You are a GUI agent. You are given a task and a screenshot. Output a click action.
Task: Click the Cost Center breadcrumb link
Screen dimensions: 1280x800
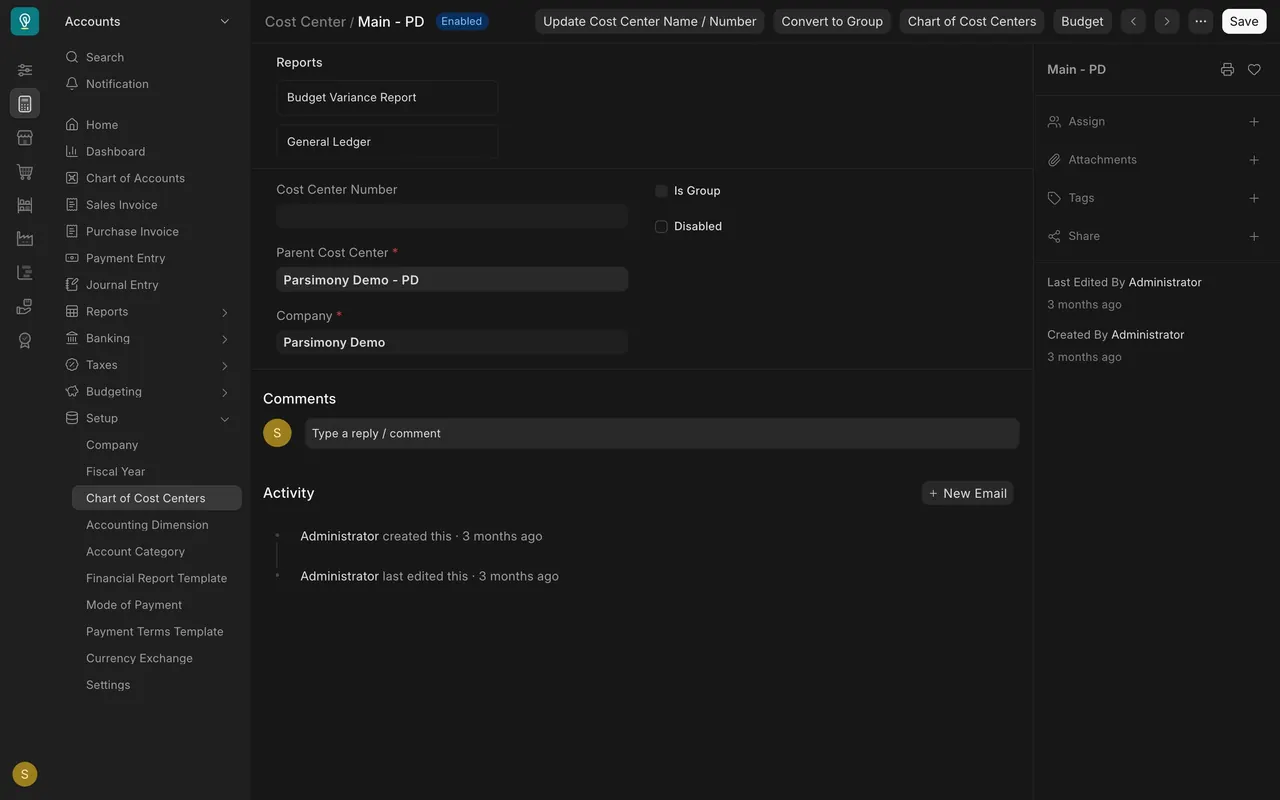coord(305,21)
